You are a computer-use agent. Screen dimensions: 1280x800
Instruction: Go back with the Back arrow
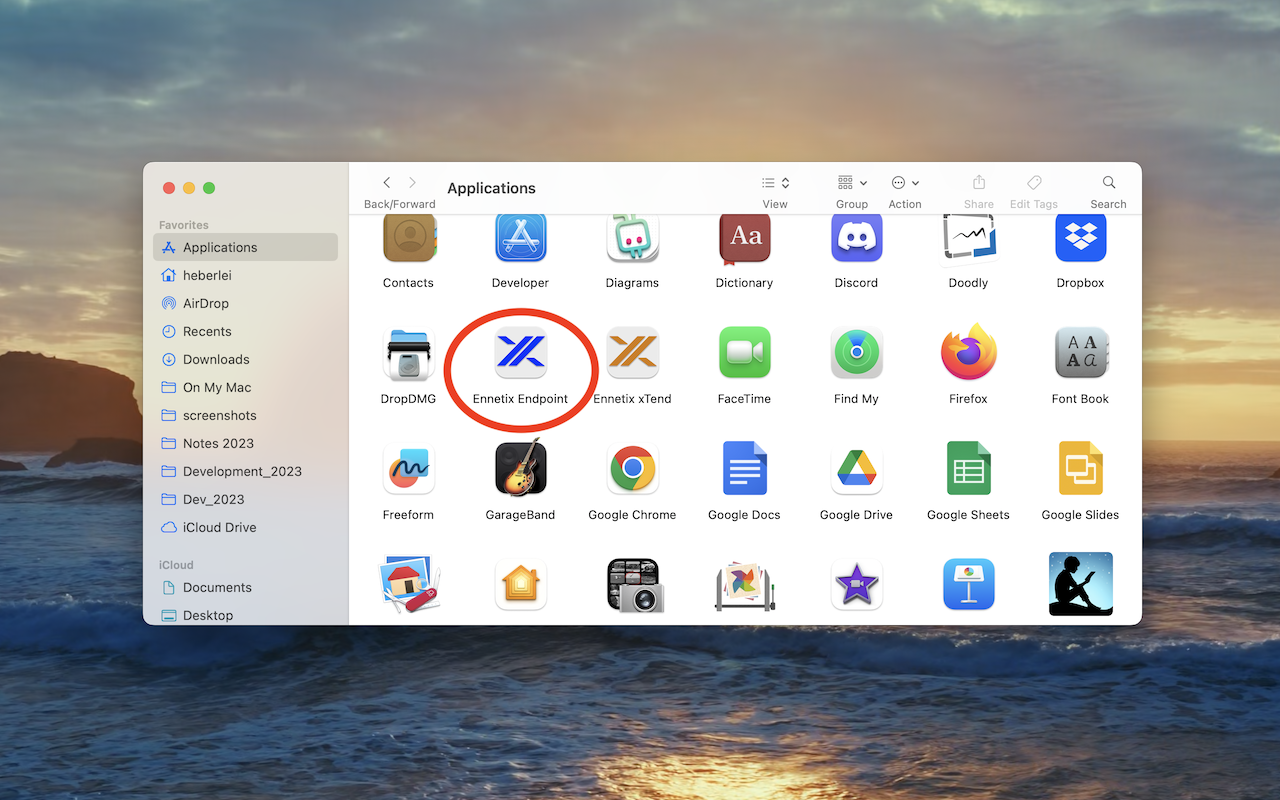tap(387, 183)
